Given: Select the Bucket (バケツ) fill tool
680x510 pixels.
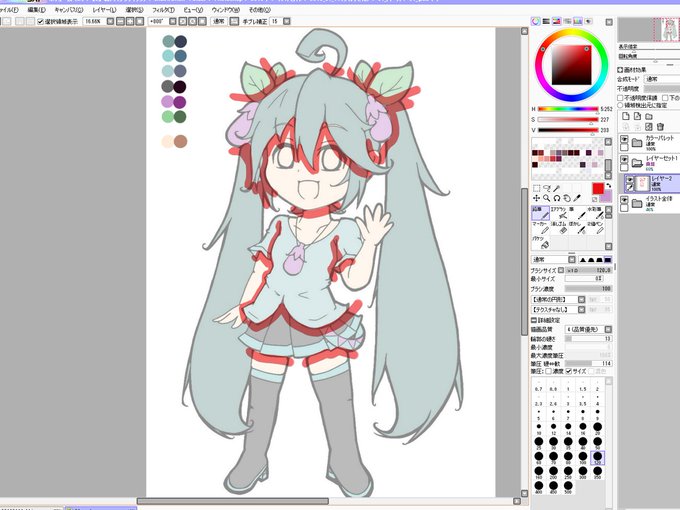Looking at the screenshot, I should 540,243.
